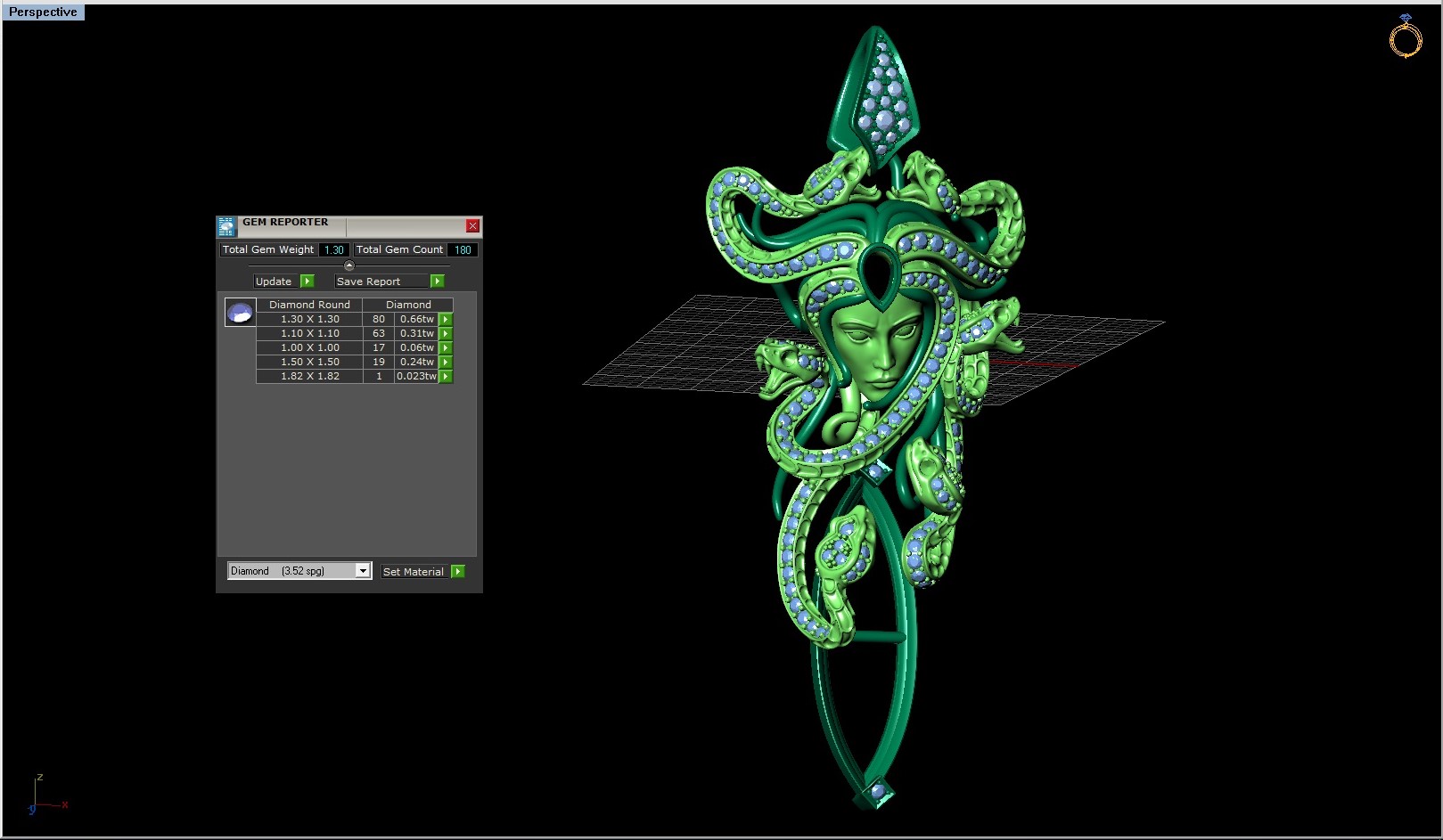The width and height of the screenshot is (1443, 840).
Task: Collapse the Gem Reporter header with the arrow
Action: pyautogui.click(x=348, y=266)
